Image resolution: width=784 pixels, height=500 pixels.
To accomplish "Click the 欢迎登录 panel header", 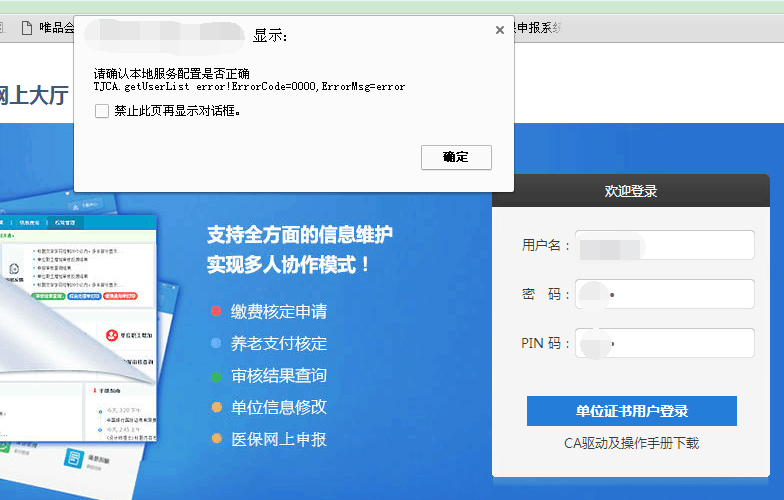I will 631,191.
